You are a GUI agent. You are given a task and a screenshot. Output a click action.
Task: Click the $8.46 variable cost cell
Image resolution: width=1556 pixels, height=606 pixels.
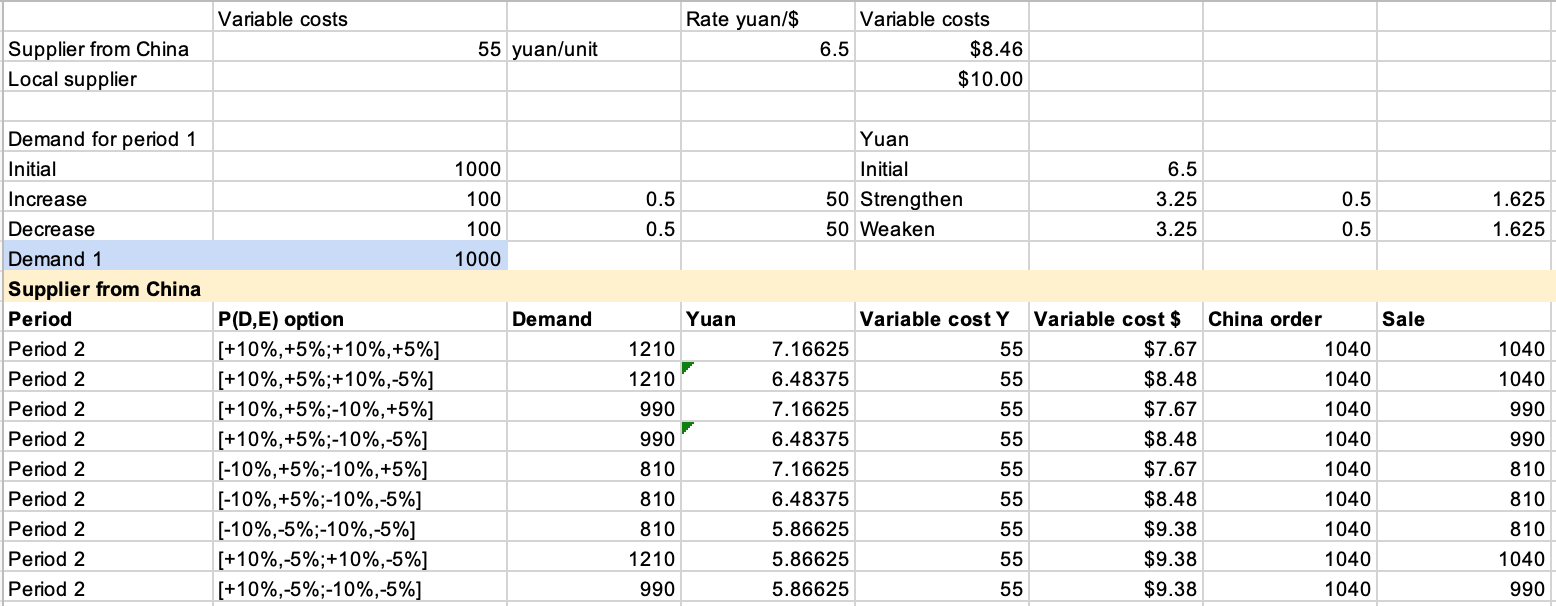[x=996, y=49]
